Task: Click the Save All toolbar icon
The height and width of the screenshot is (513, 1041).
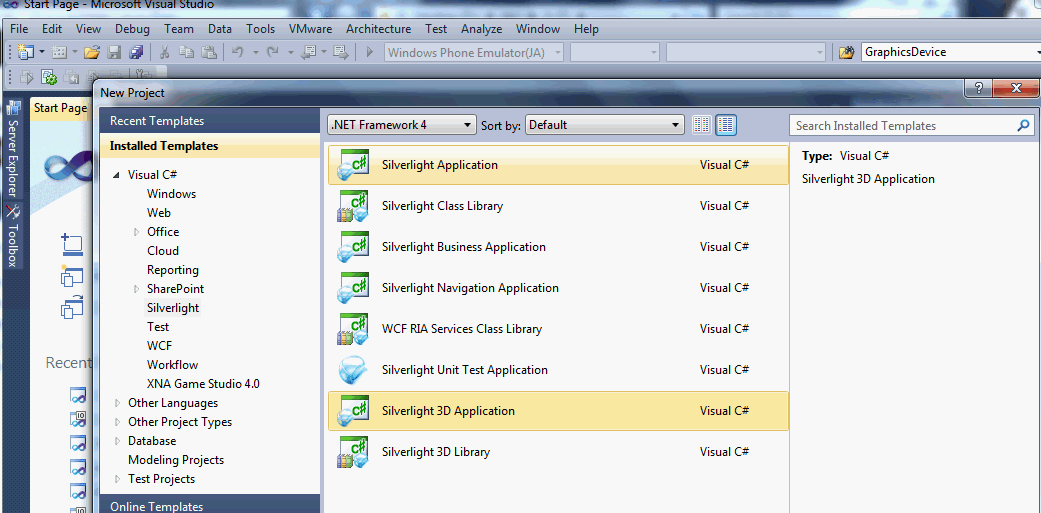Action: [x=136, y=52]
